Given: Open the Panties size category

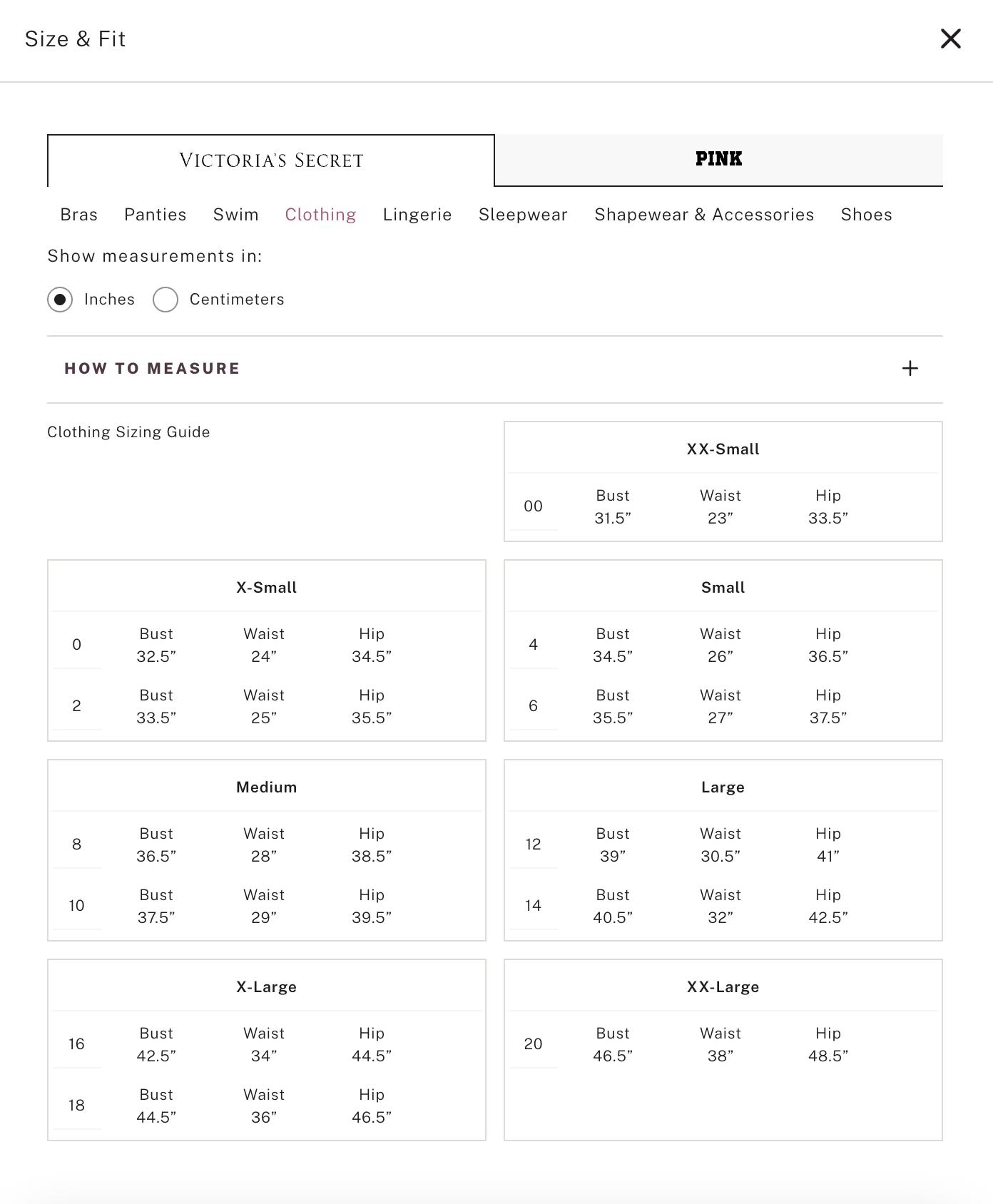Looking at the screenshot, I should tap(156, 215).
